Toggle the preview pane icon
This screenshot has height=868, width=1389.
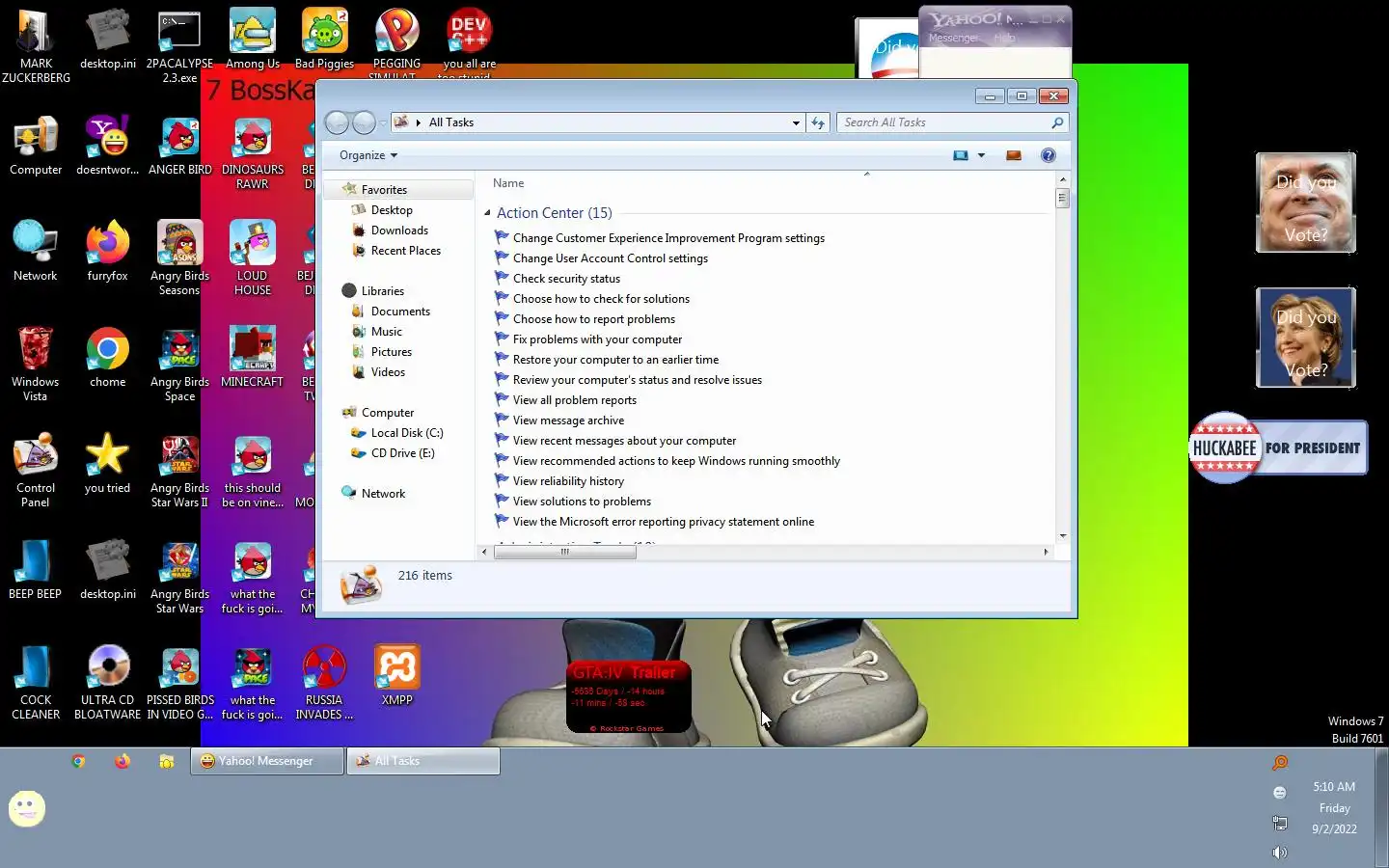[1013, 155]
